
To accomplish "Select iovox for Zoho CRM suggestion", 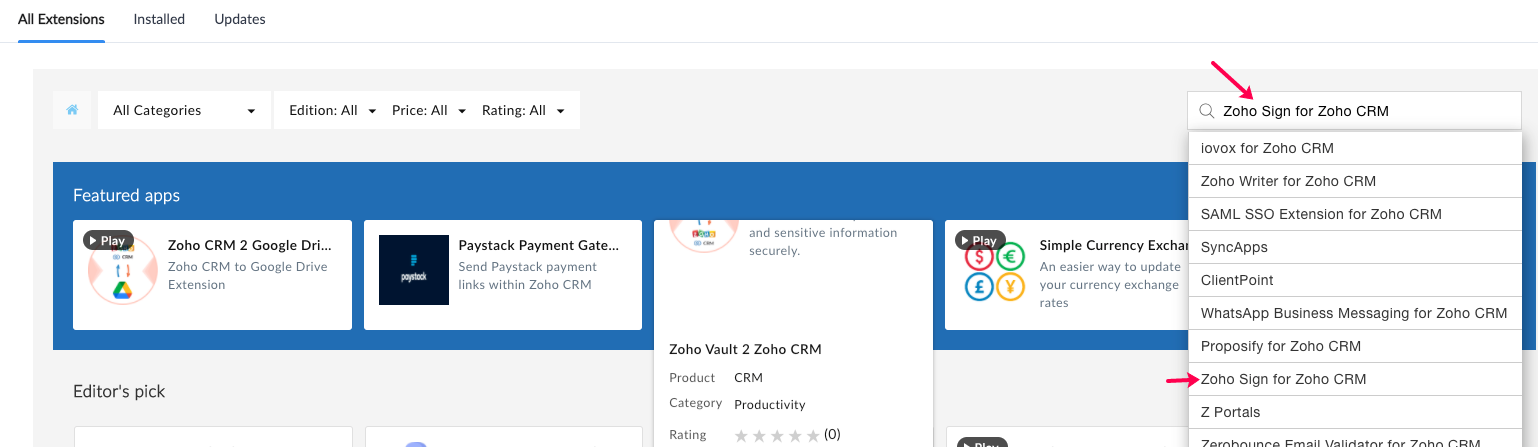I will (x=1355, y=148).
